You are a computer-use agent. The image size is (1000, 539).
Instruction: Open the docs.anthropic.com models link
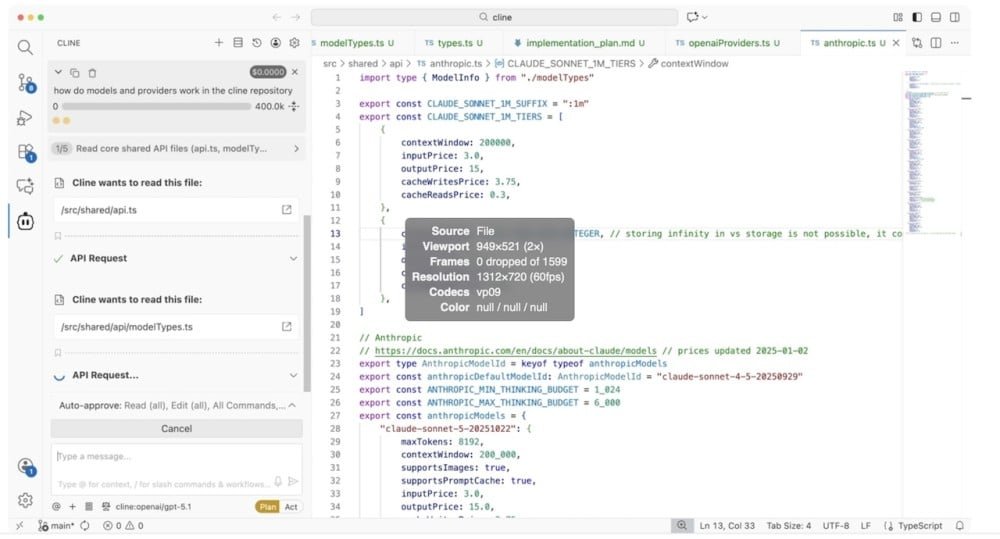pyautogui.click(x=515, y=350)
